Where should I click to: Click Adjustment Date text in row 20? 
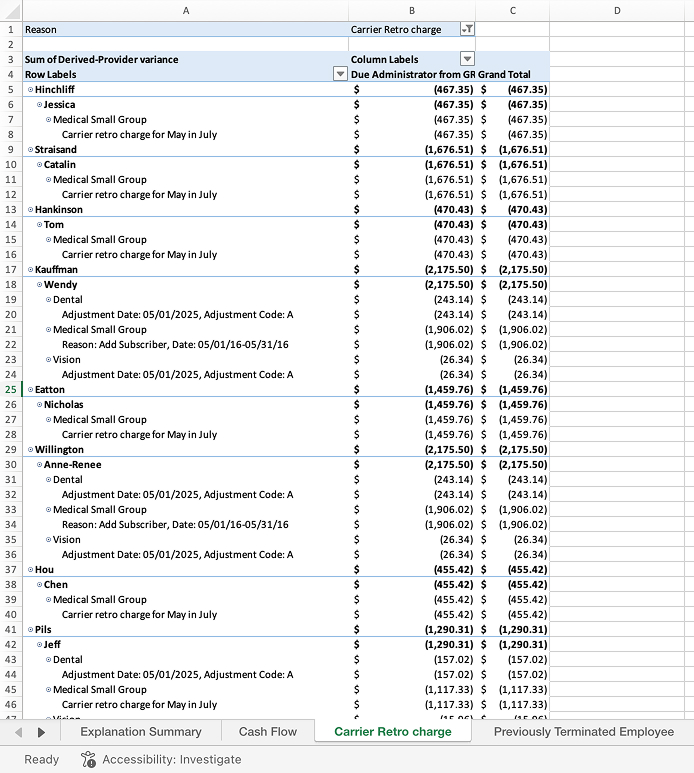pyautogui.click(x=177, y=315)
